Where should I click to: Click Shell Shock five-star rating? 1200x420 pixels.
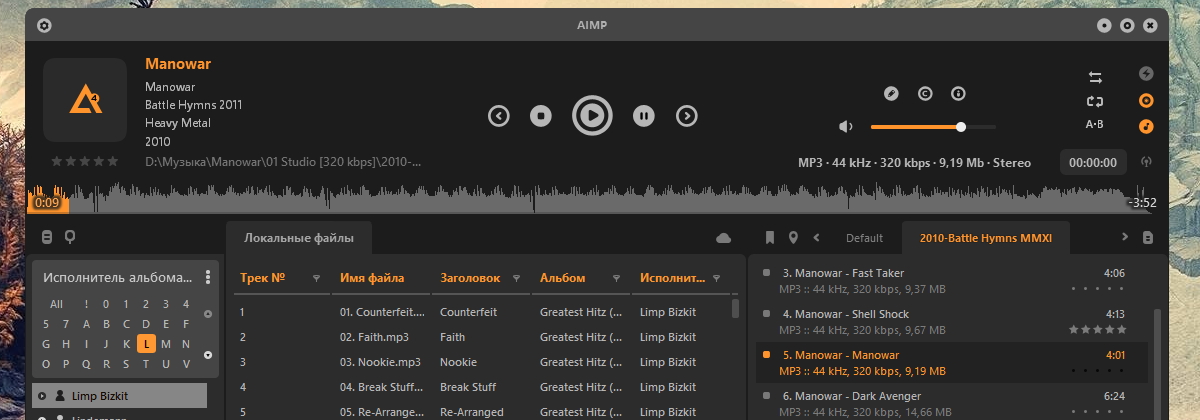pos(1097,329)
